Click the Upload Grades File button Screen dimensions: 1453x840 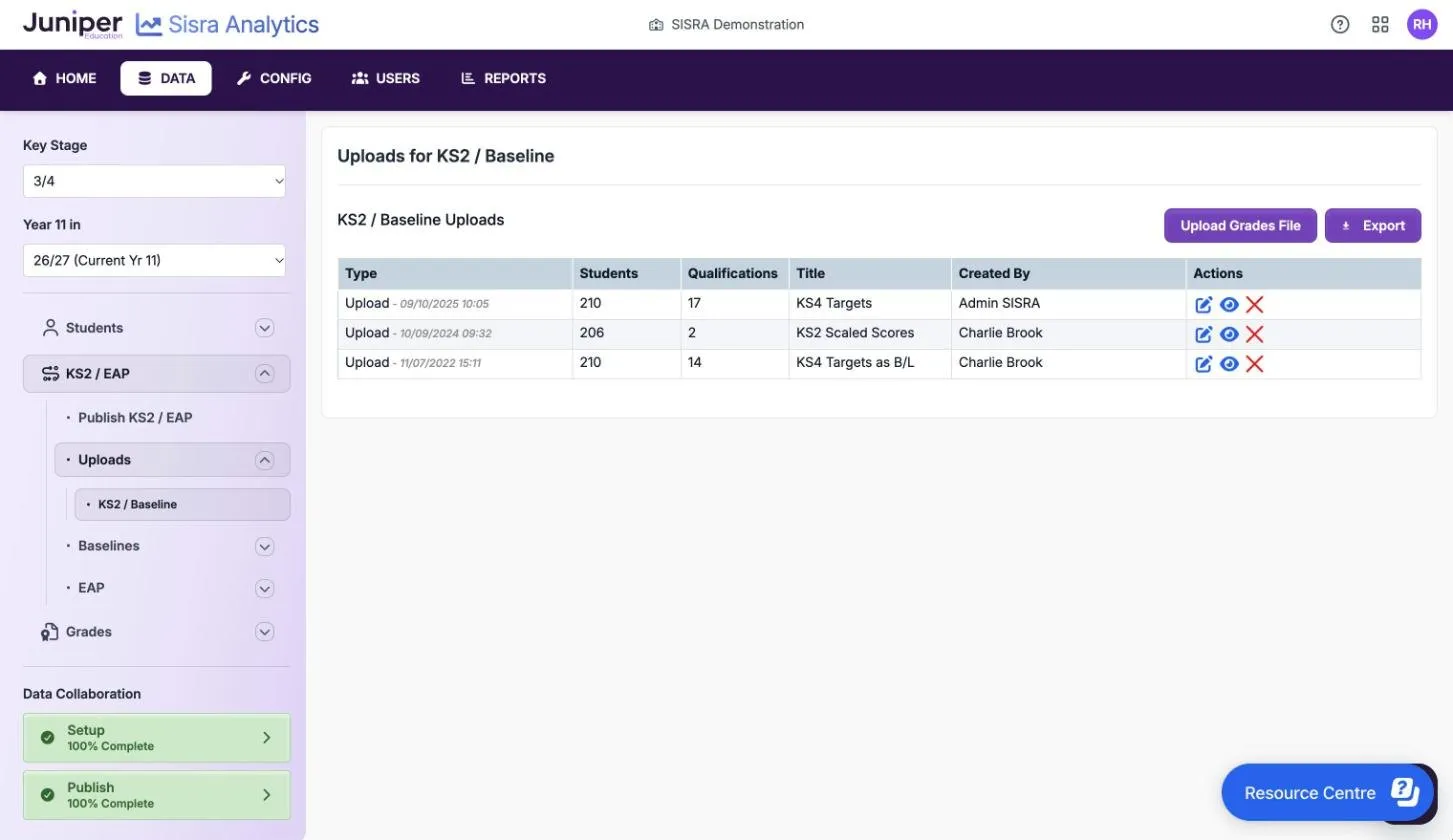[1240, 225]
